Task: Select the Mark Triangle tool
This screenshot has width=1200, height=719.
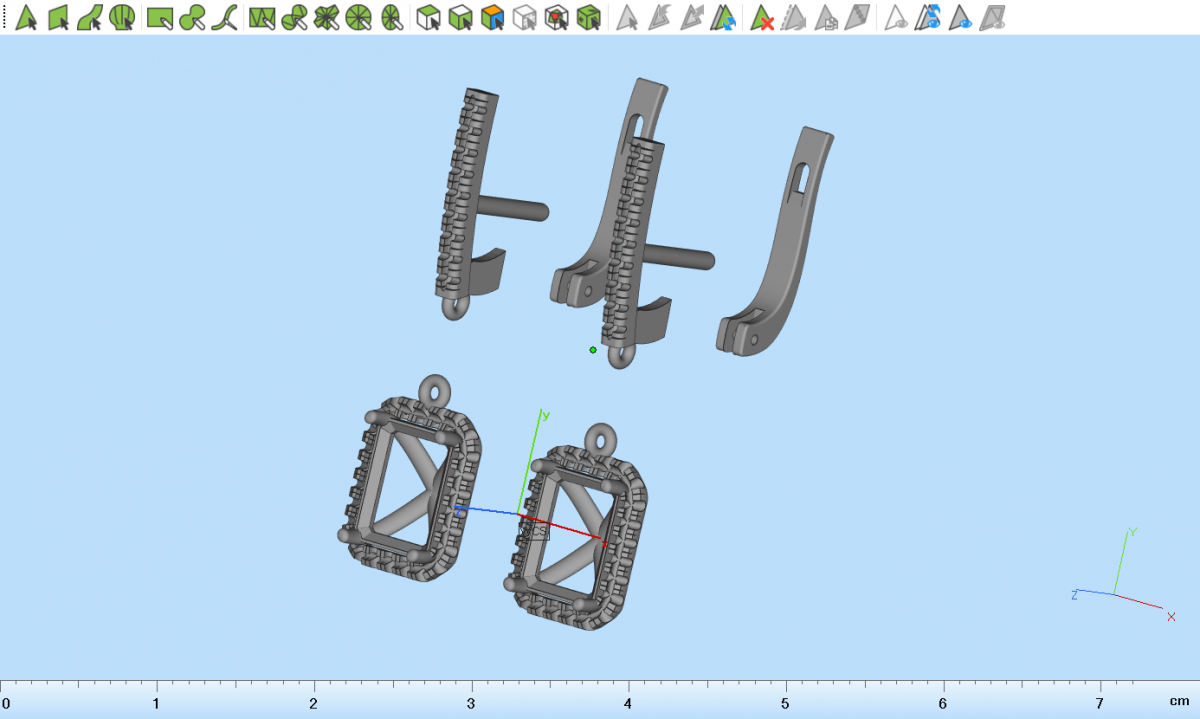Action: click(x=27, y=17)
